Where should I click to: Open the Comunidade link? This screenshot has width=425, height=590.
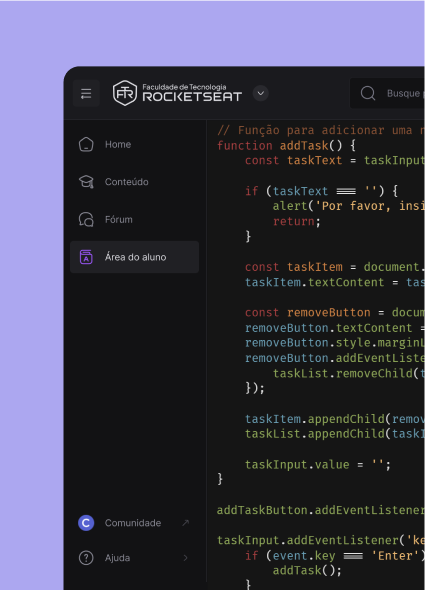pyautogui.click(x=134, y=523)
